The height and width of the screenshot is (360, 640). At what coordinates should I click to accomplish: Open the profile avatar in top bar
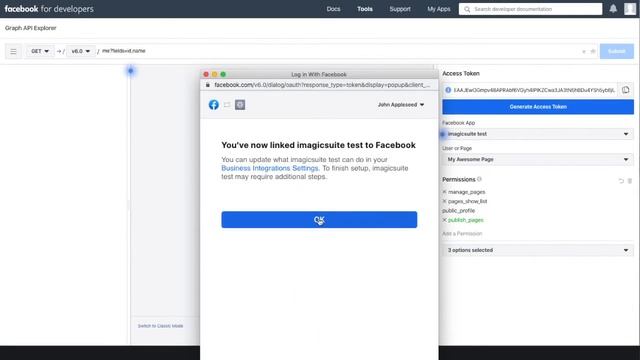(630, 9)
